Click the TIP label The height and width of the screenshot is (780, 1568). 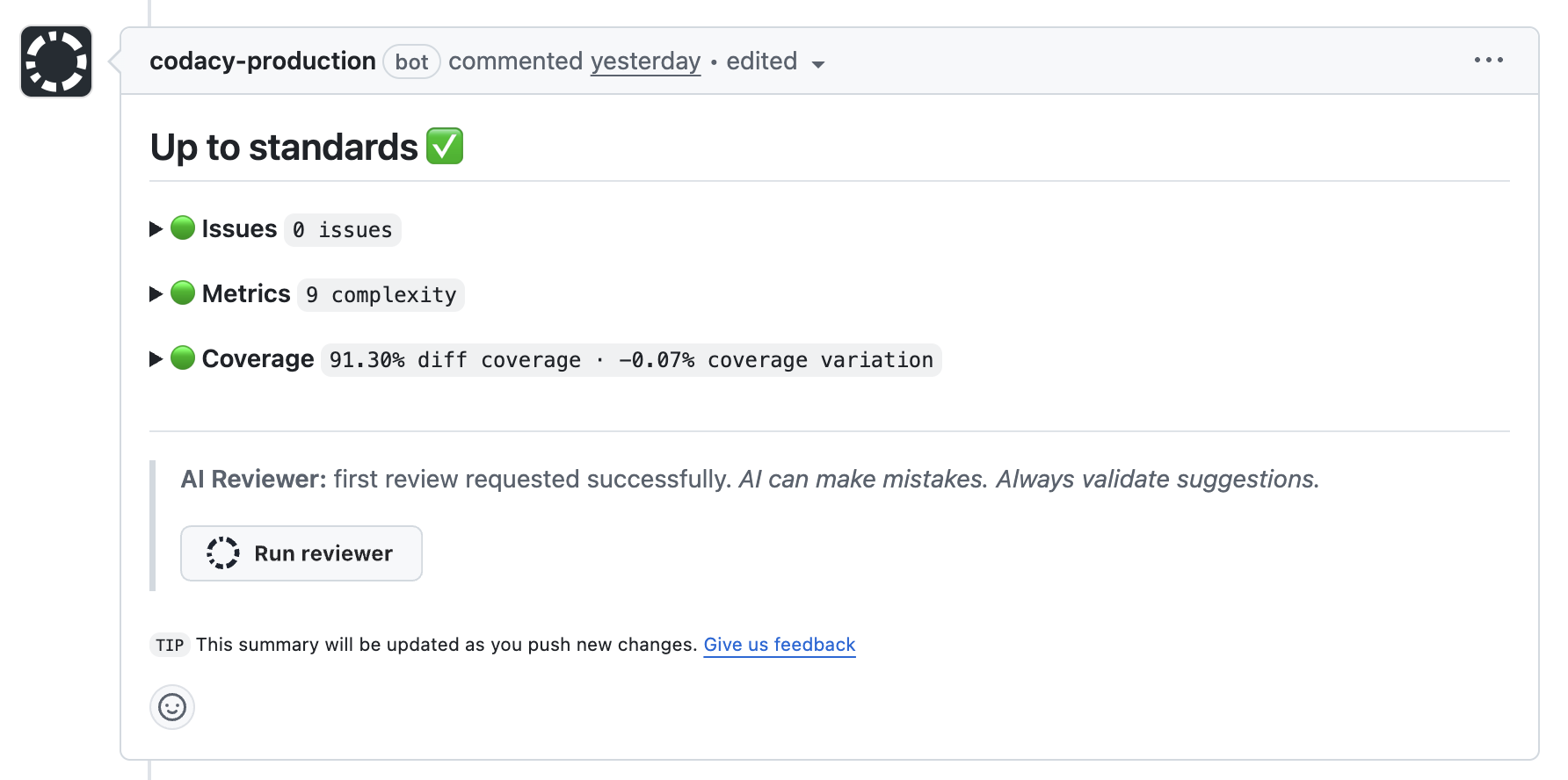170,645
